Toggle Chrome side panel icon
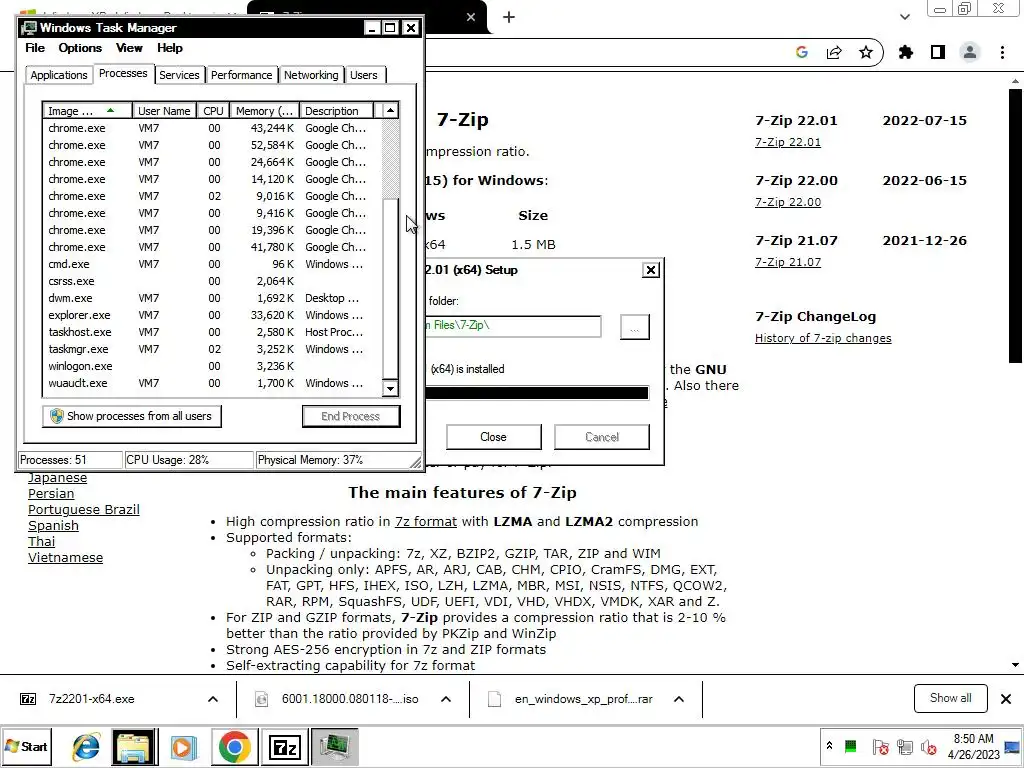This screenshot has height=768, width=1024. pos(938,52)
